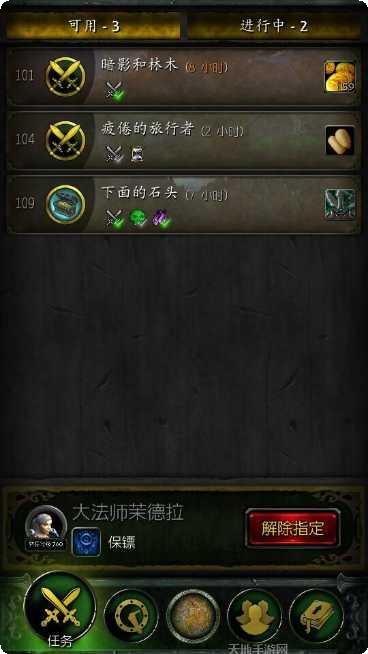Switch to the 可用 - 3 tab
The height and width of the screenshot is (654, 368).
(x=93, y=26)
